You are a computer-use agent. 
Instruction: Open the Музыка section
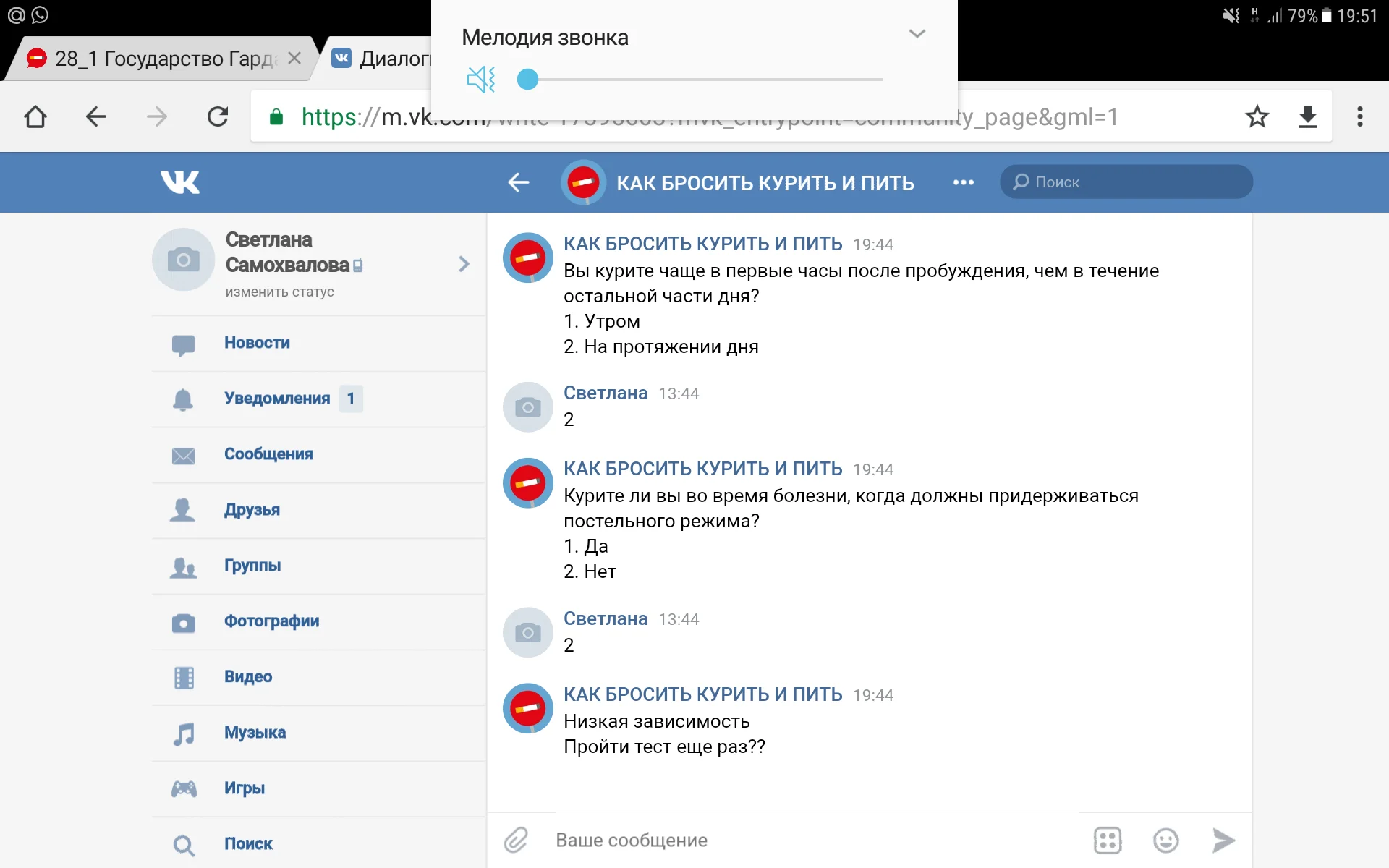click(x=255, y=732)
